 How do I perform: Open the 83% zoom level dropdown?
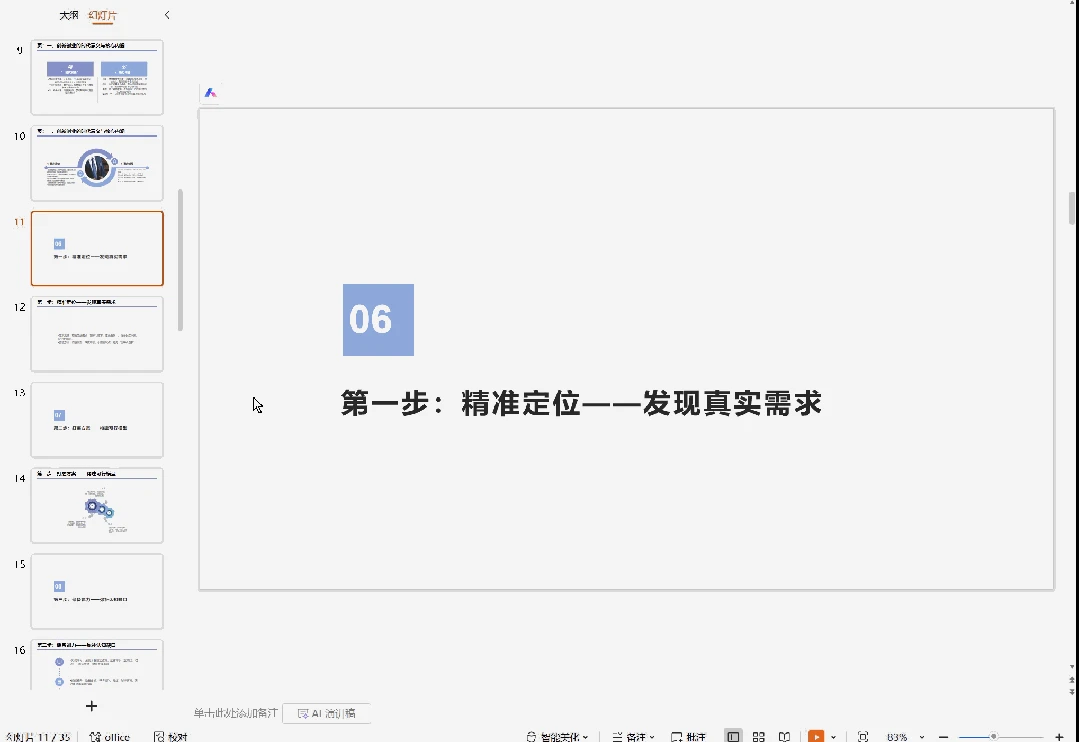(906, 736)
